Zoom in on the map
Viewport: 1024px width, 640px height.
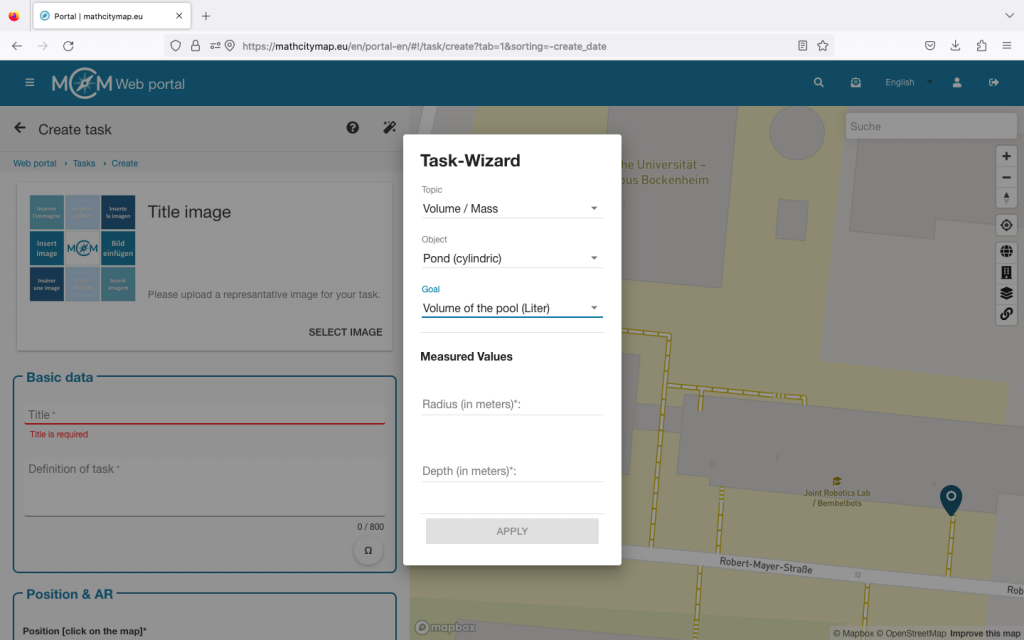coord(1006,156)
